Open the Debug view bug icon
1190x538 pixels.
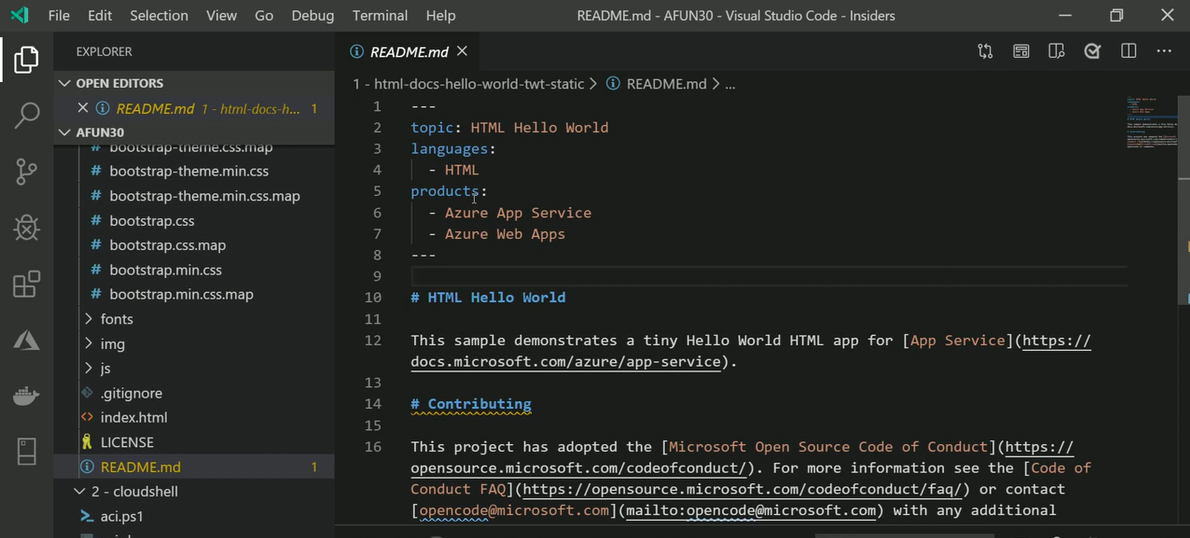point(27,228)
